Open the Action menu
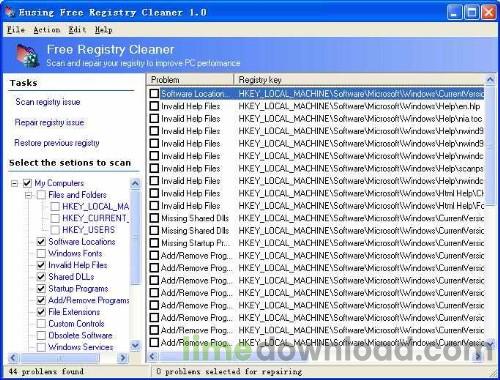 coord(47,30)
